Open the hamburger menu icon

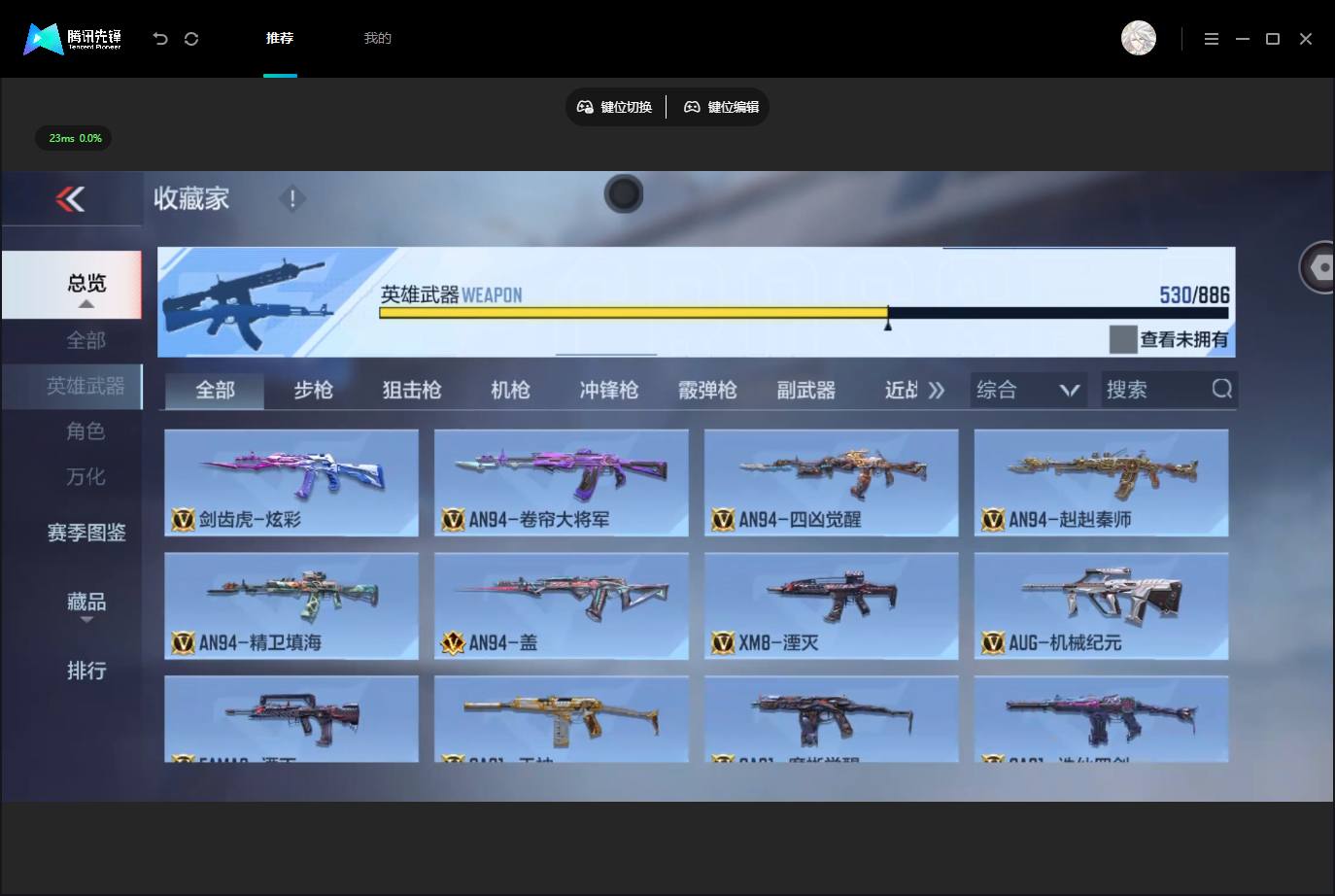pyautogui.click(x=1211, y=39)
